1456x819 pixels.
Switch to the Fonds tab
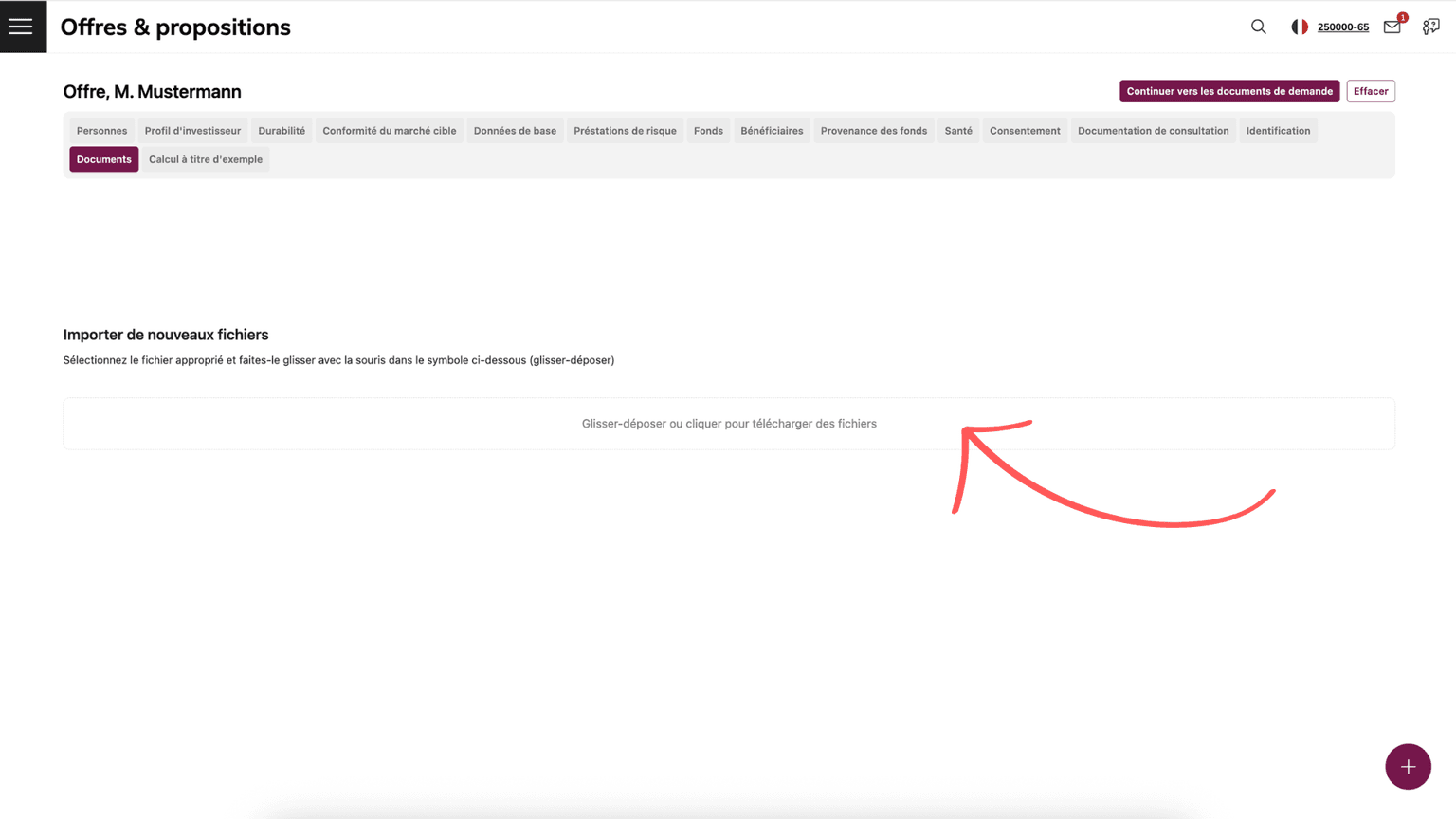[708, 131]
